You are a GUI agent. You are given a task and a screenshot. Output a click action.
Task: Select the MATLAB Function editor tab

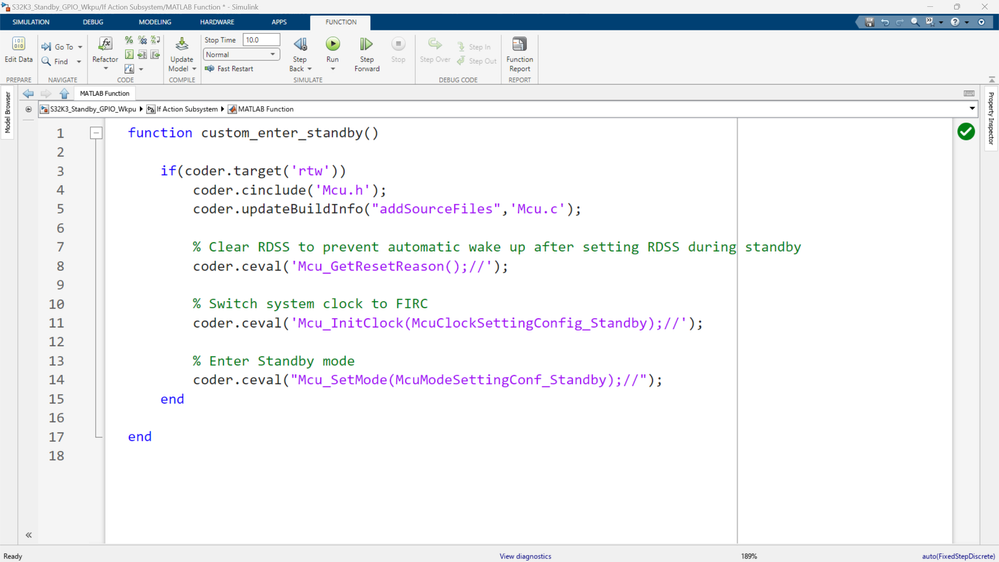click(104, 93)
